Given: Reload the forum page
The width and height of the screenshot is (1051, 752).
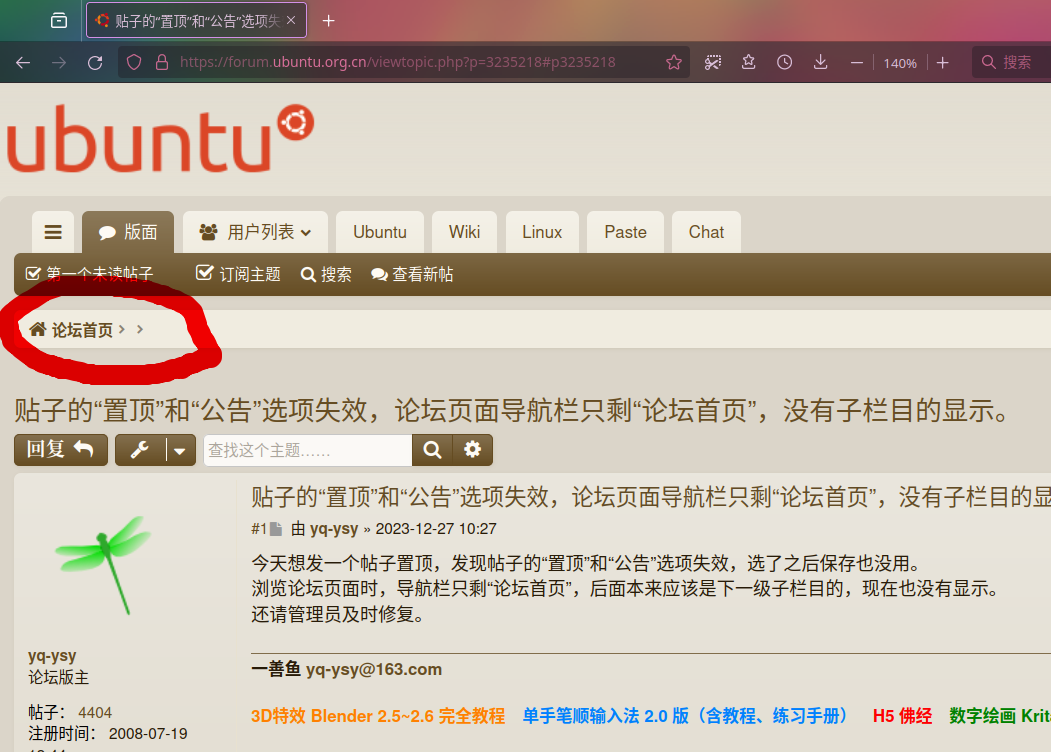Looking at the screenshot, I should coord(95,62).
